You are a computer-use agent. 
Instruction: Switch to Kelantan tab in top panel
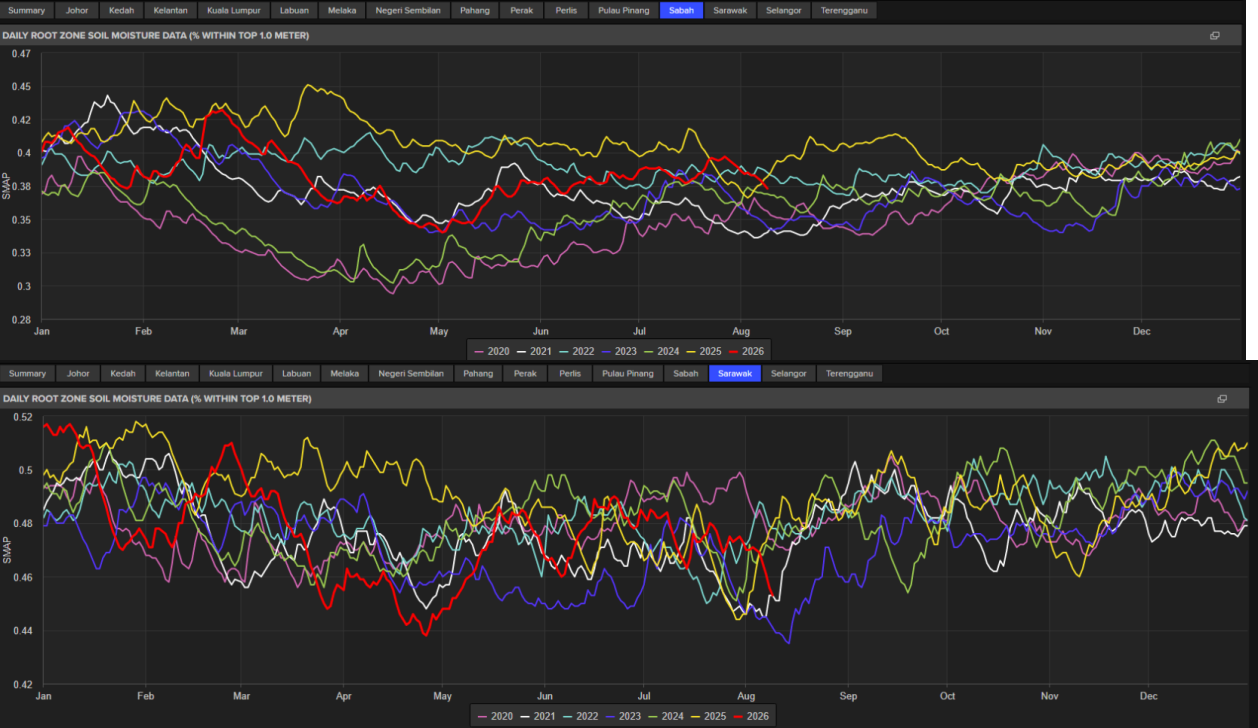point(169,11)
